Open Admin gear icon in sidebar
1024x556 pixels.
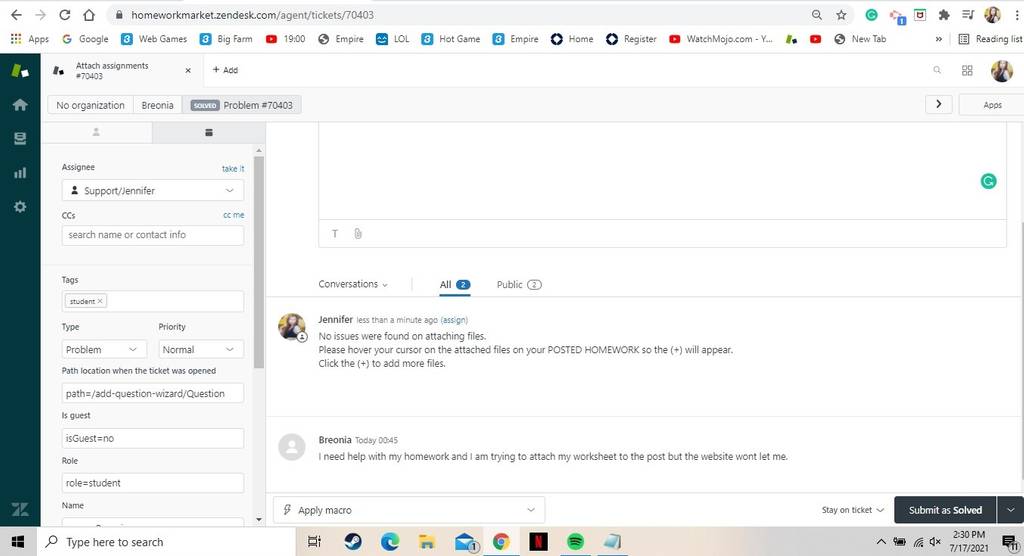pyautogui.click(x=20, y=206)
